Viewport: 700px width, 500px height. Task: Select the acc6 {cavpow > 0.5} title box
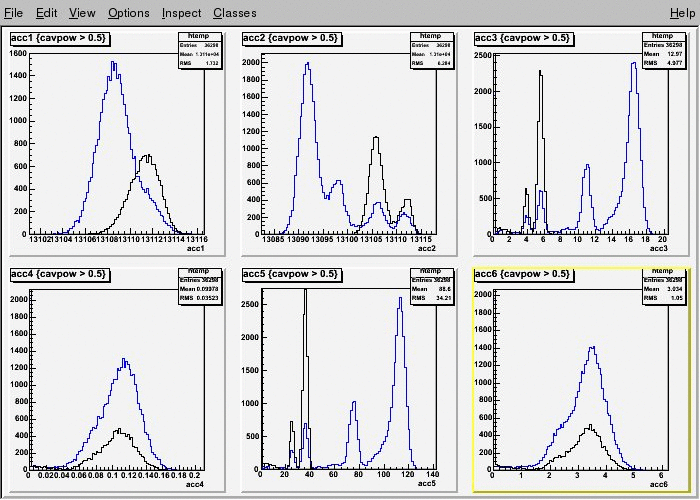[523, 274]
